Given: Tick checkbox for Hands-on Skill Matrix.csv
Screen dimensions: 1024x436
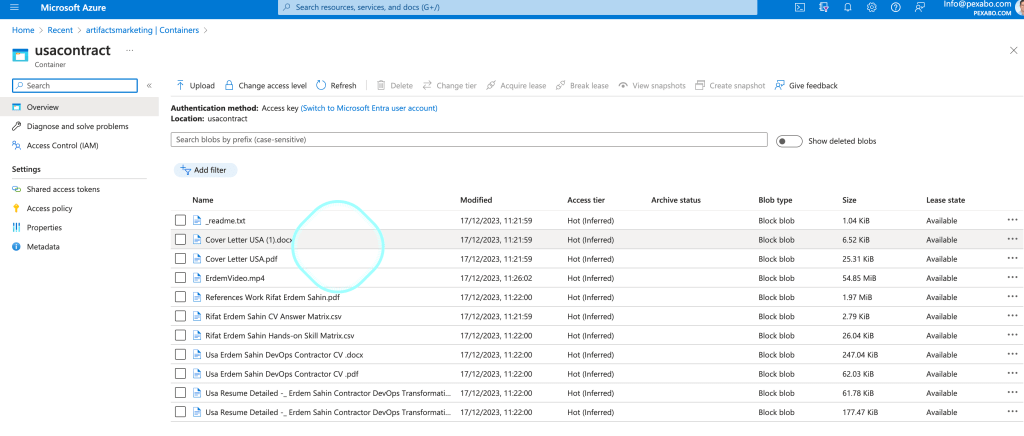Looking at the screenshot, I should click(x=180, y=335).
